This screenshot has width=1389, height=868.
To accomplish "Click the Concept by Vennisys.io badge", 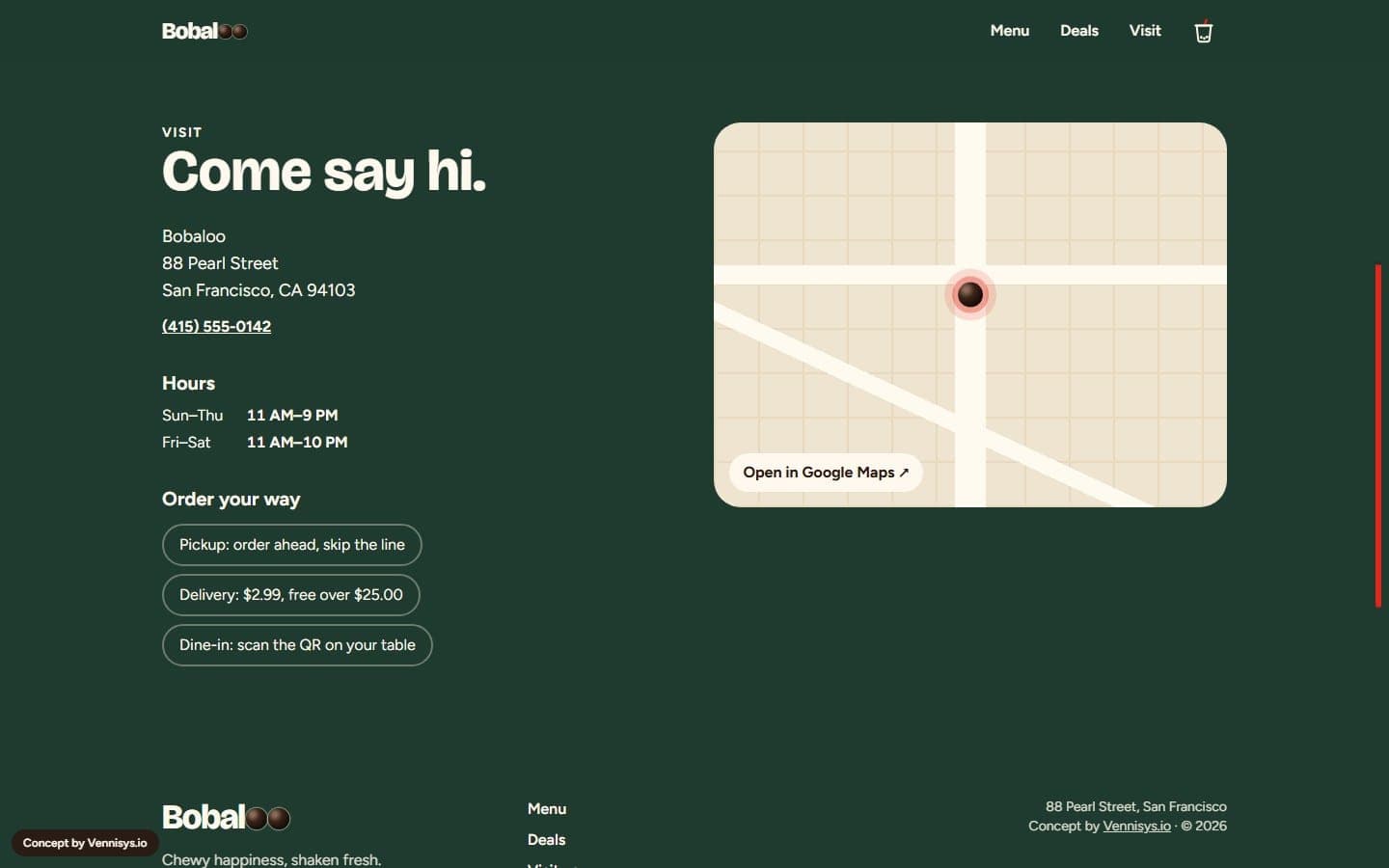I will point(85,843).
